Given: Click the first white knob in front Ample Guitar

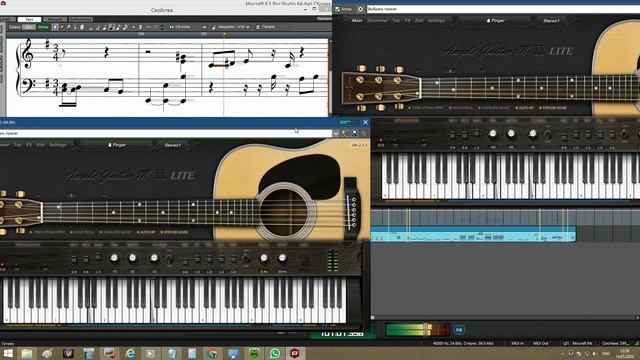Looking at the screenshot, I should click(114, 258).
